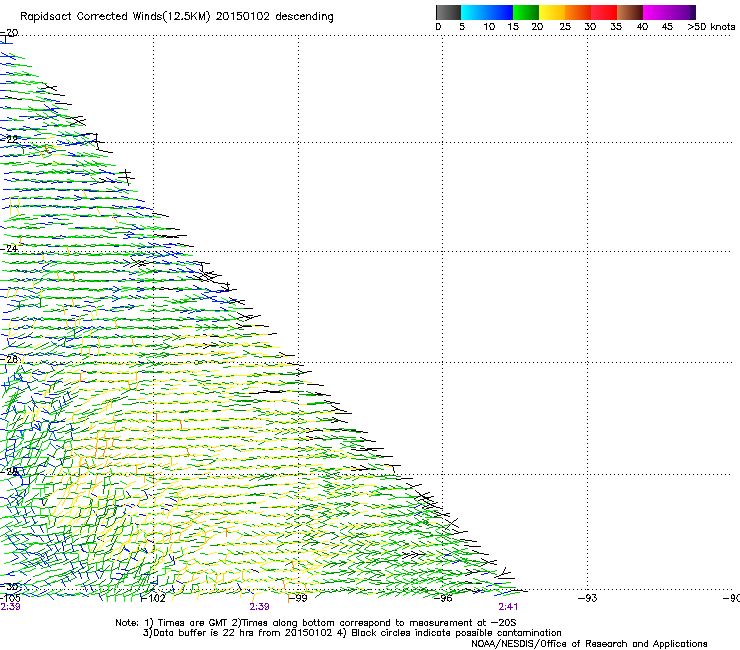Viewport: 740px width, 650px height.
Task: Click the -30 latitude axis label
Action: [10, 587]
